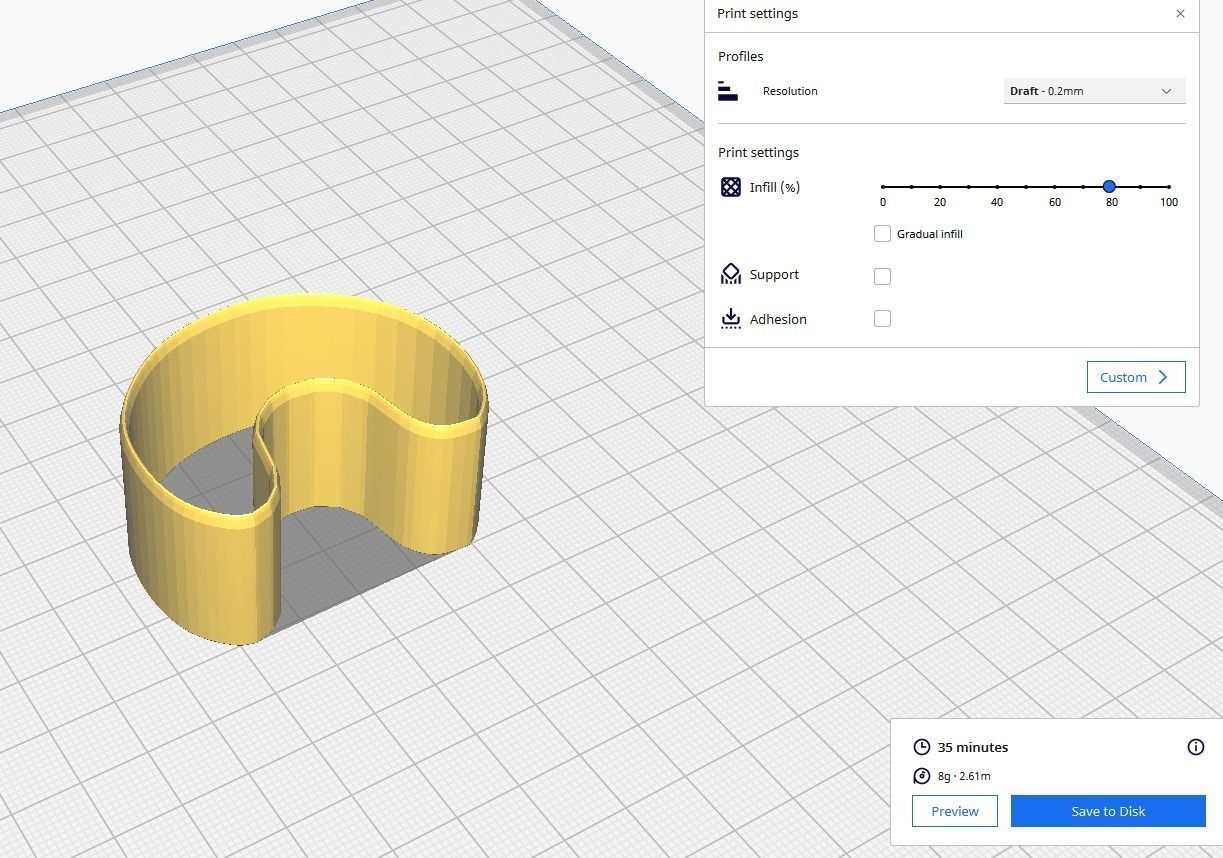Click the 'Gradual infill' label
The image size is (1223, 858).
pos(930,234)
